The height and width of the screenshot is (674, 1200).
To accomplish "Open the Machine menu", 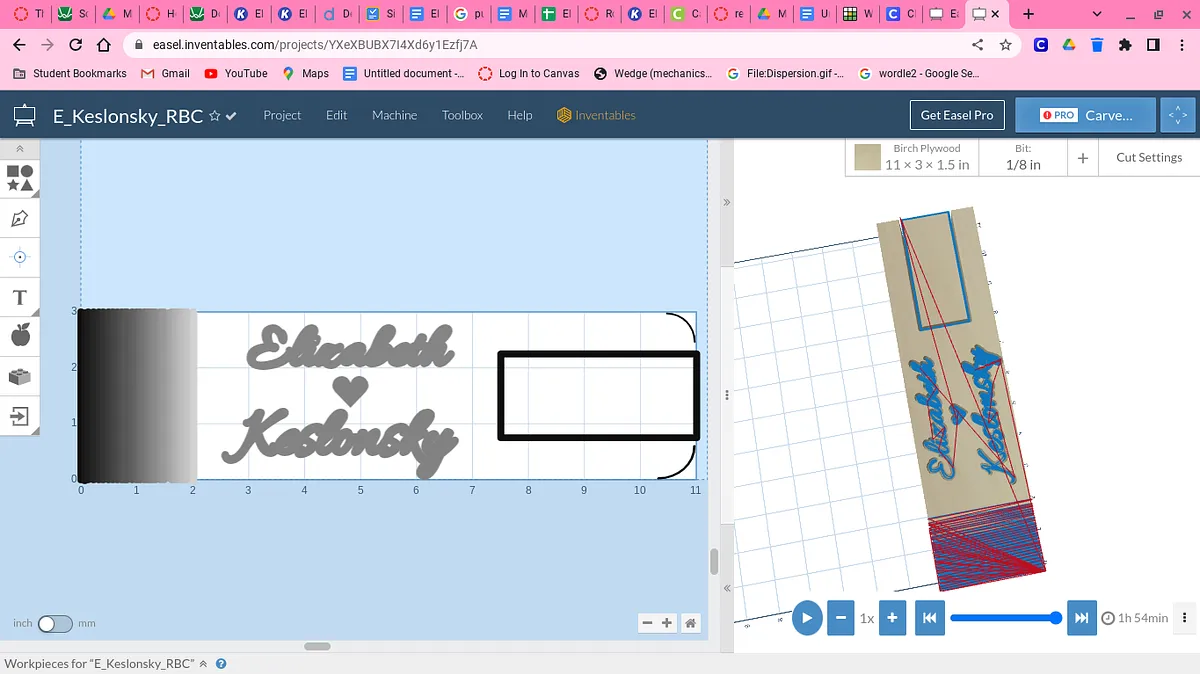I will (394, 115).
